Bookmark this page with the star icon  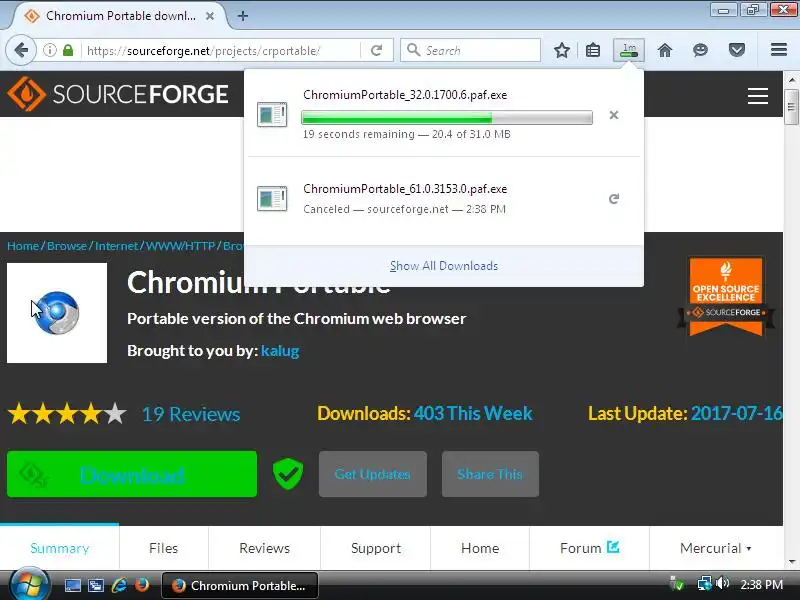(562, 51)
